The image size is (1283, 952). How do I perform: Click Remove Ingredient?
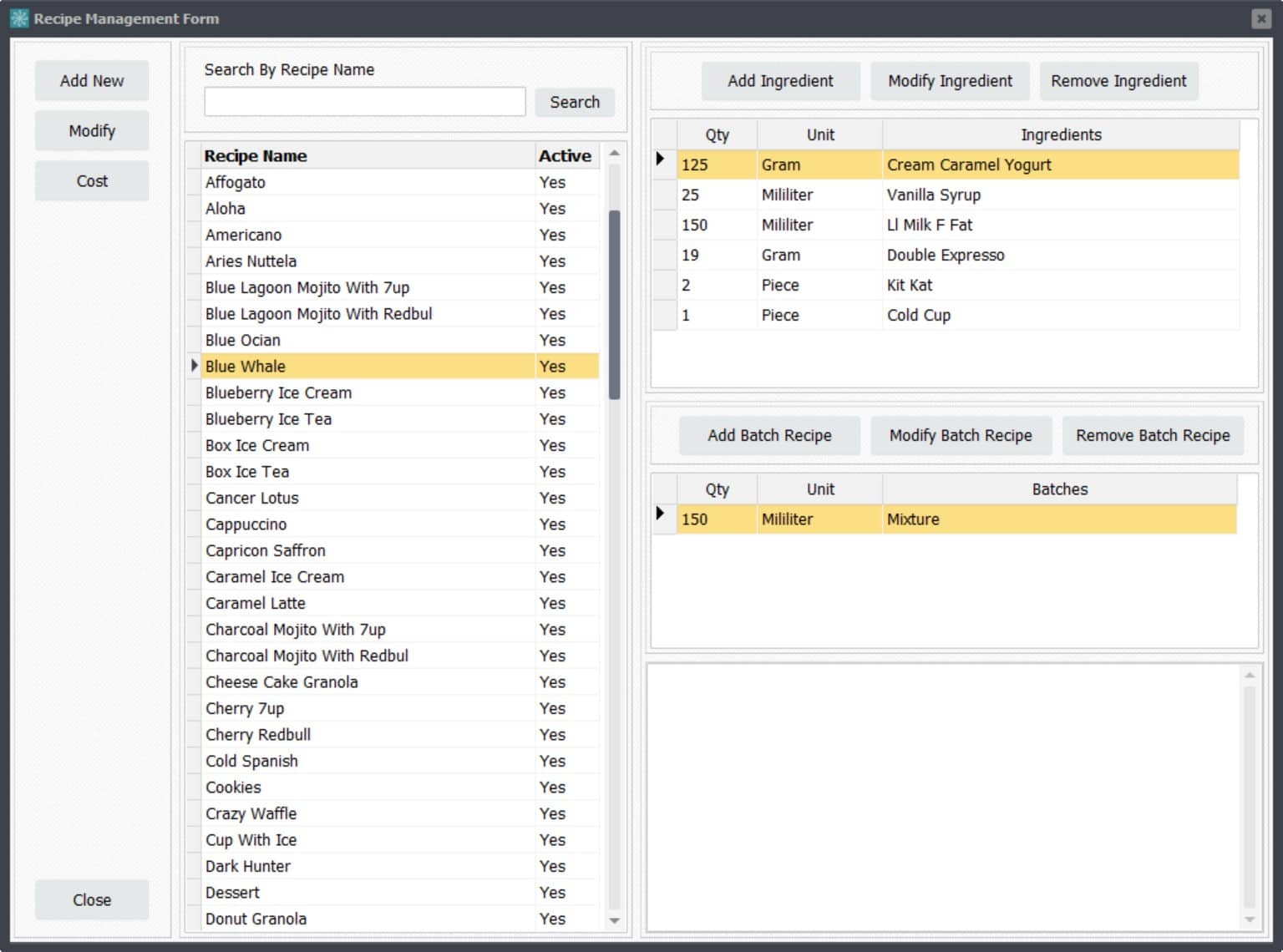1118,81
